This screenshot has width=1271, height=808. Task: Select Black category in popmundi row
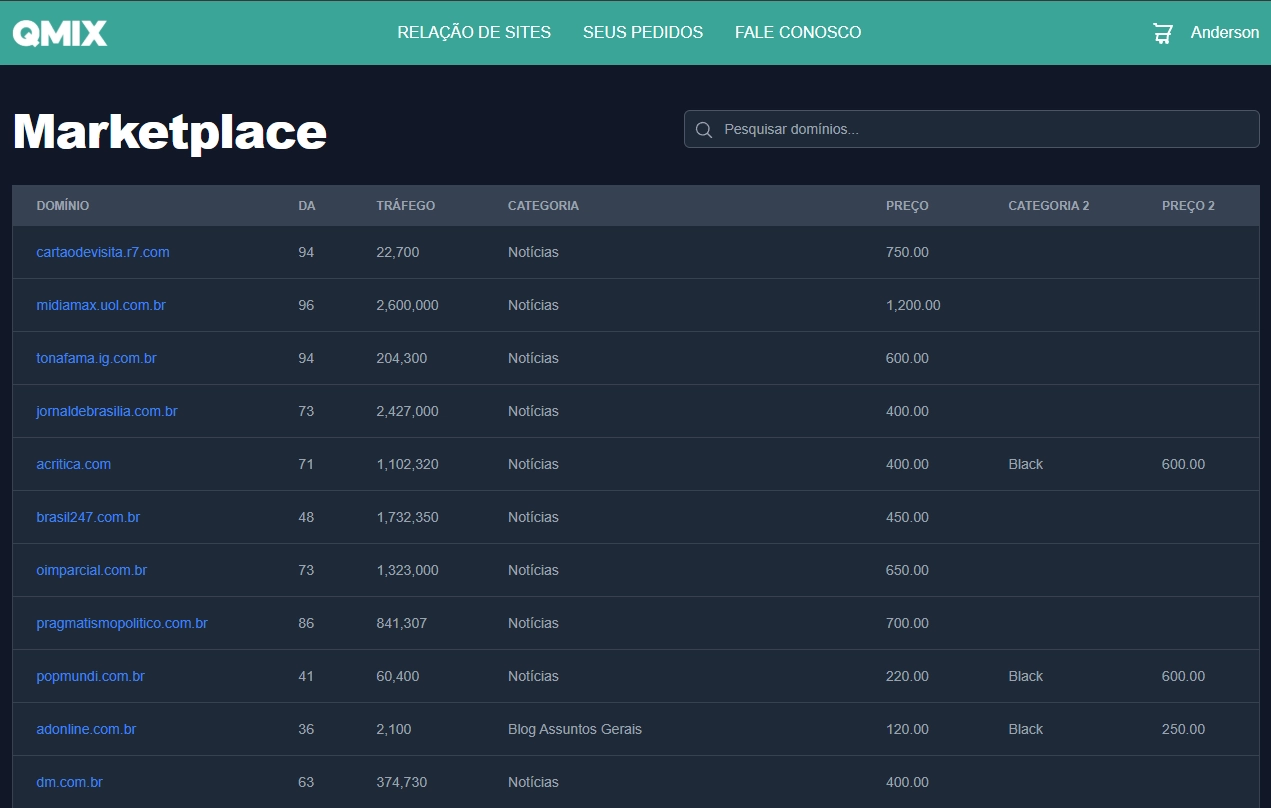(1026, 676)
